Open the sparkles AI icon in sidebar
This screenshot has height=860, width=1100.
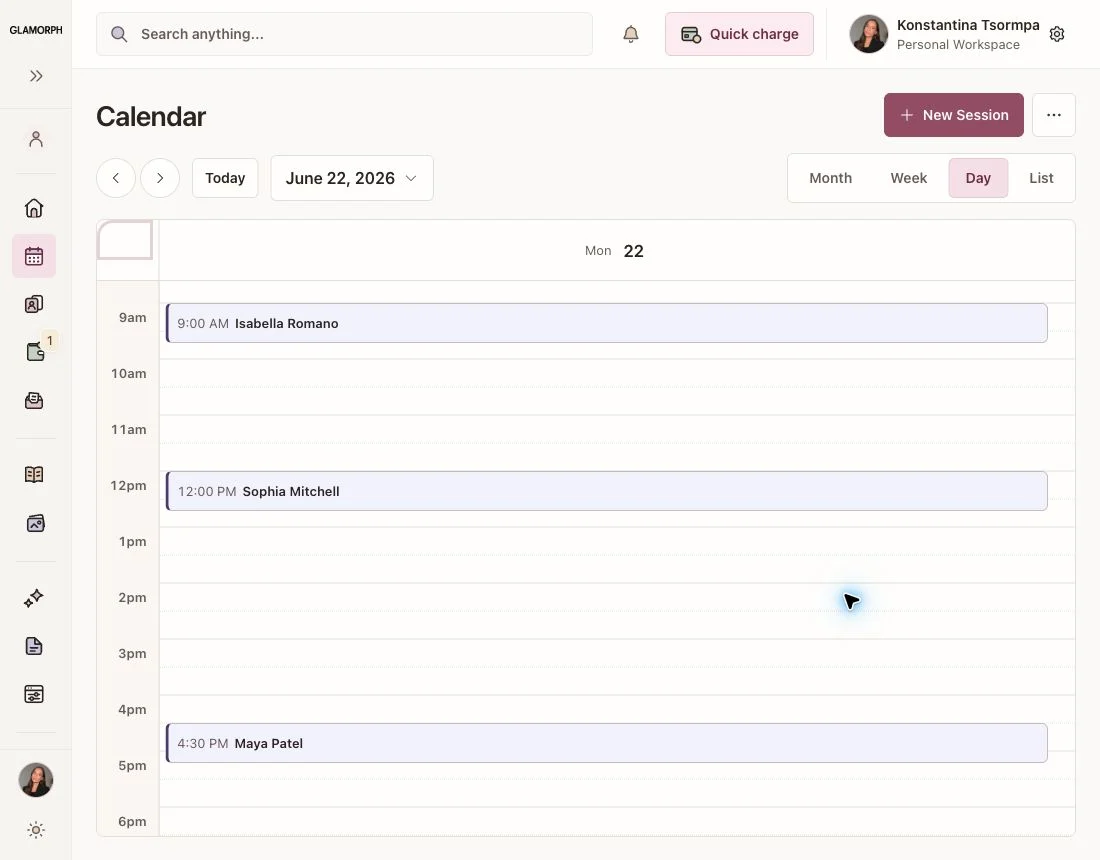(x=34, y=598)
